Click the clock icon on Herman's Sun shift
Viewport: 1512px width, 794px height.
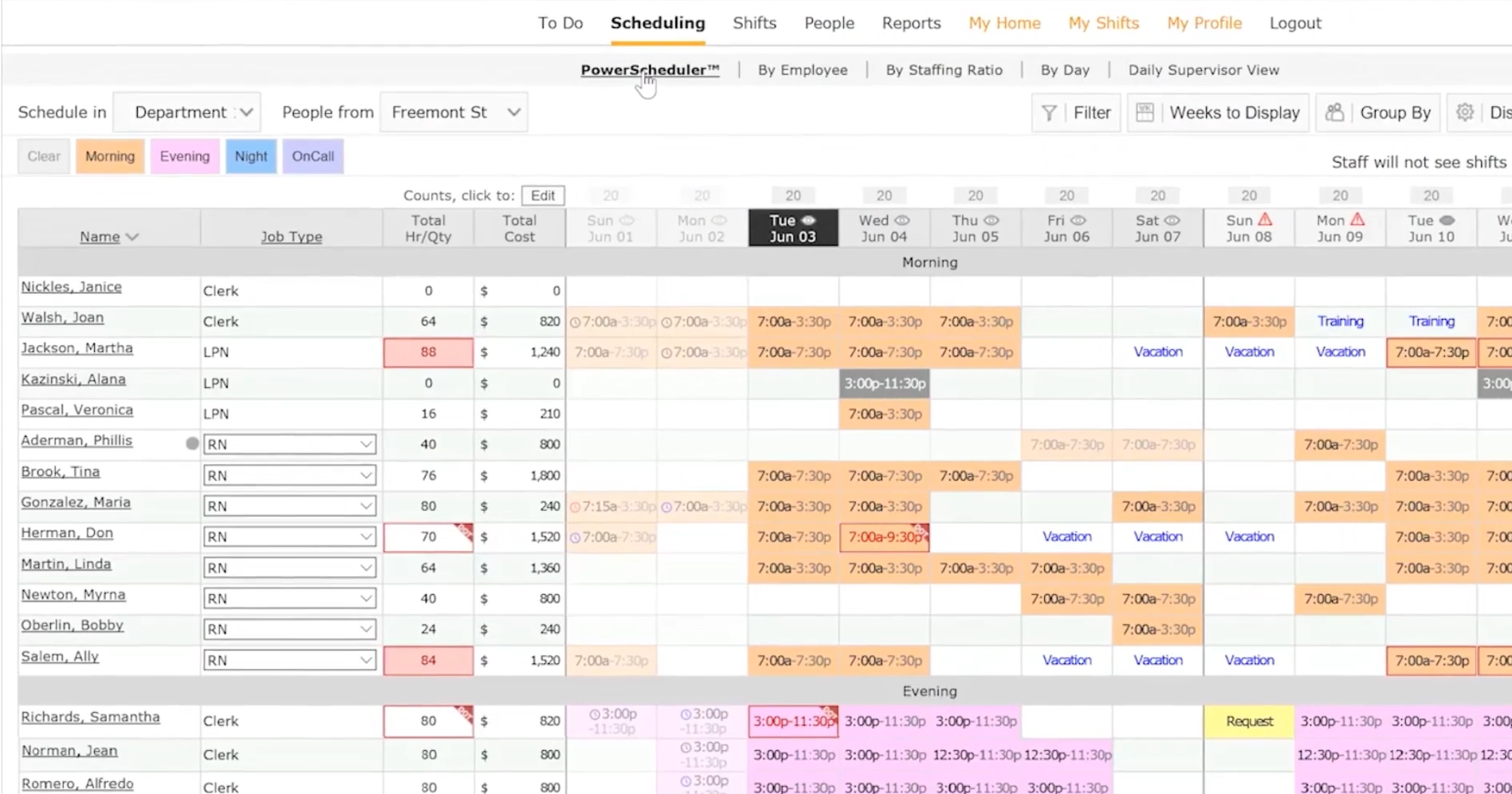(575, 537)
